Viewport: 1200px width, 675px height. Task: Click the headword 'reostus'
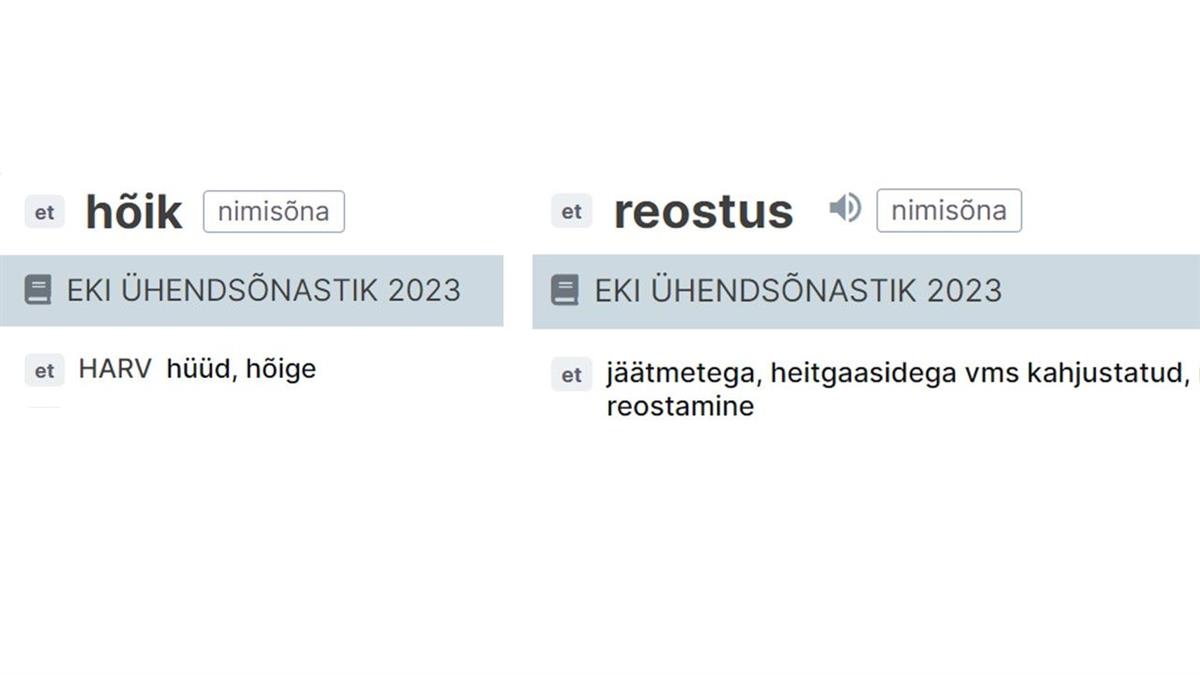click(x=703, y=212)
